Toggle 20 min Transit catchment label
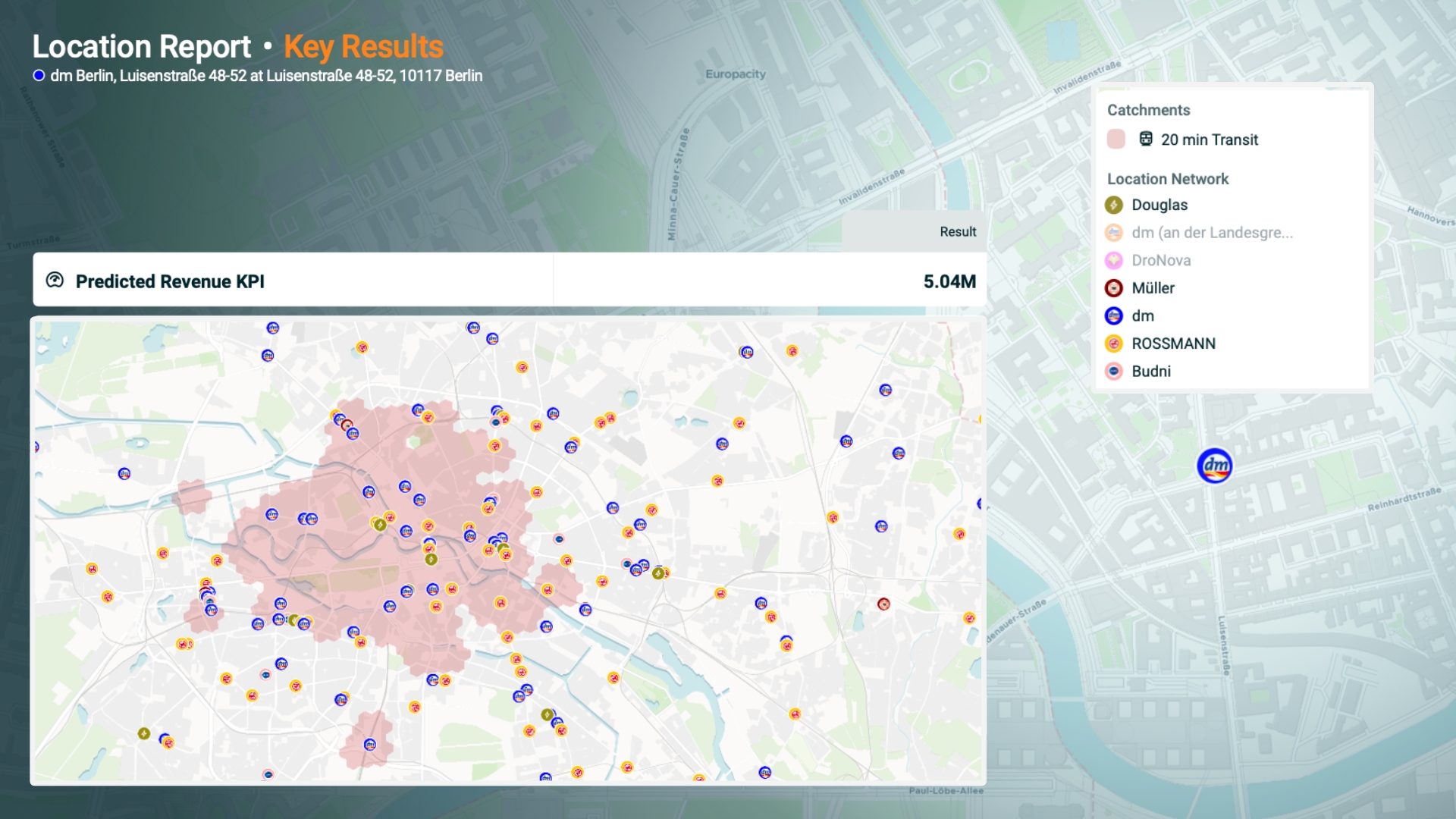This screenshot has width=1456, height=819. 1210,140
